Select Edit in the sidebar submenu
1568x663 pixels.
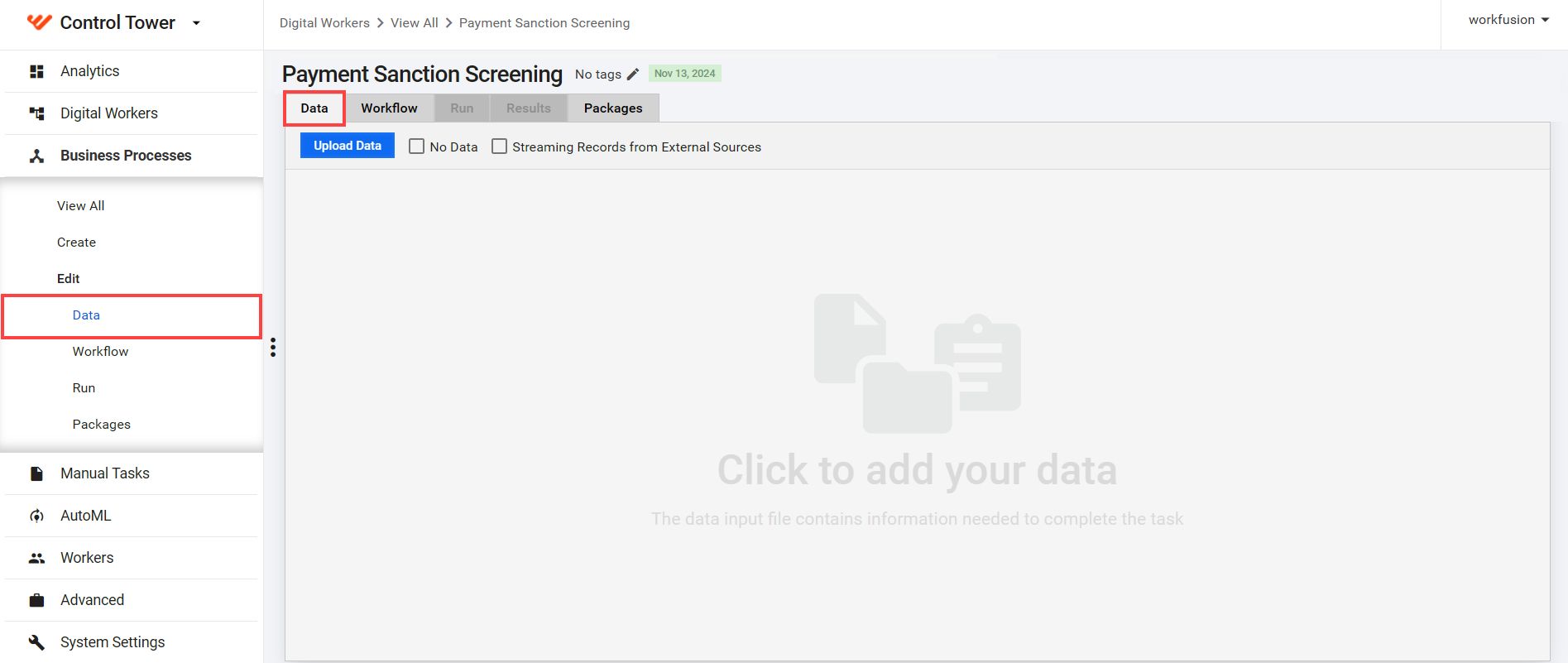click(69, 279)
